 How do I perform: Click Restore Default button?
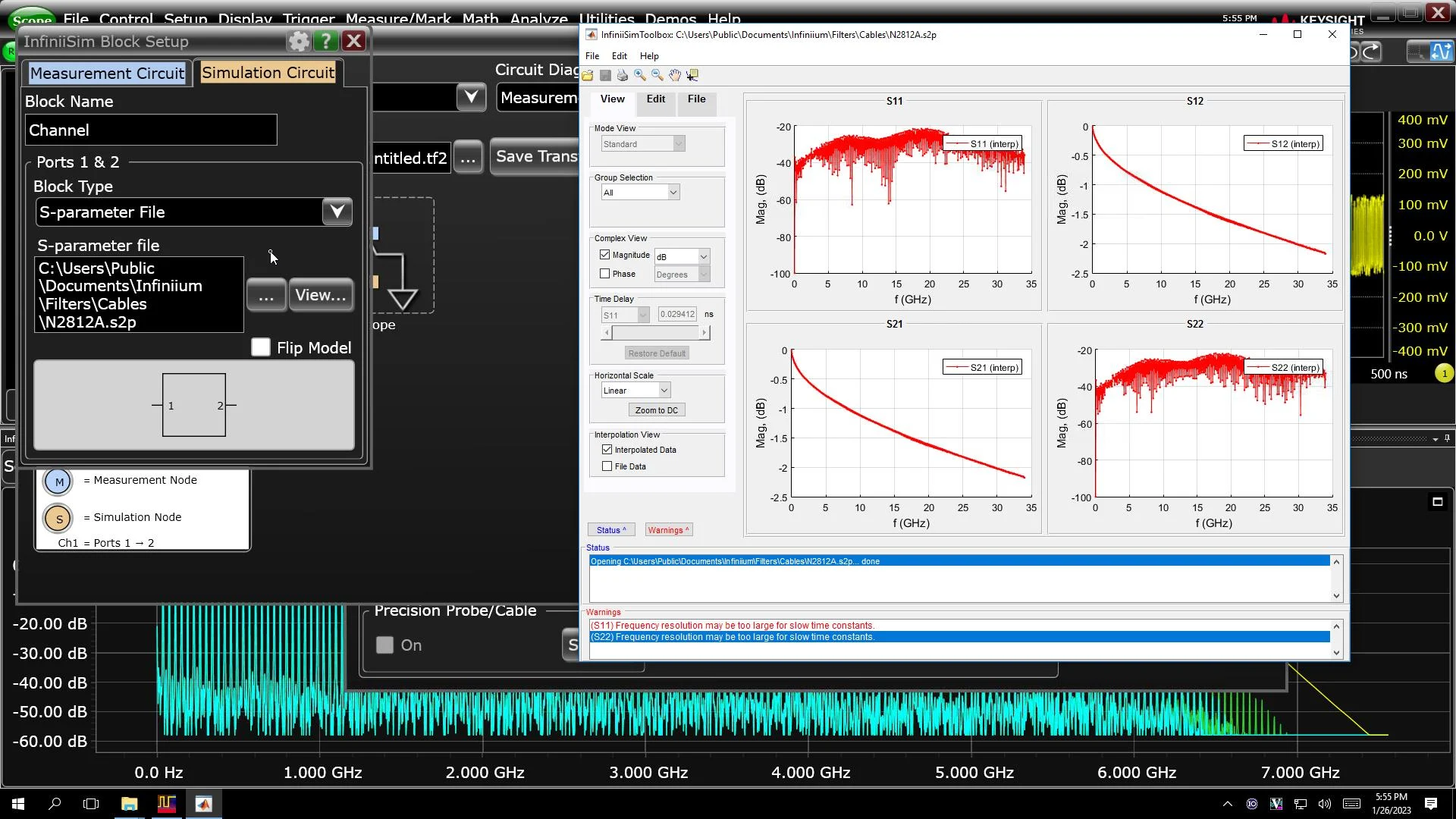click(657, 353)
